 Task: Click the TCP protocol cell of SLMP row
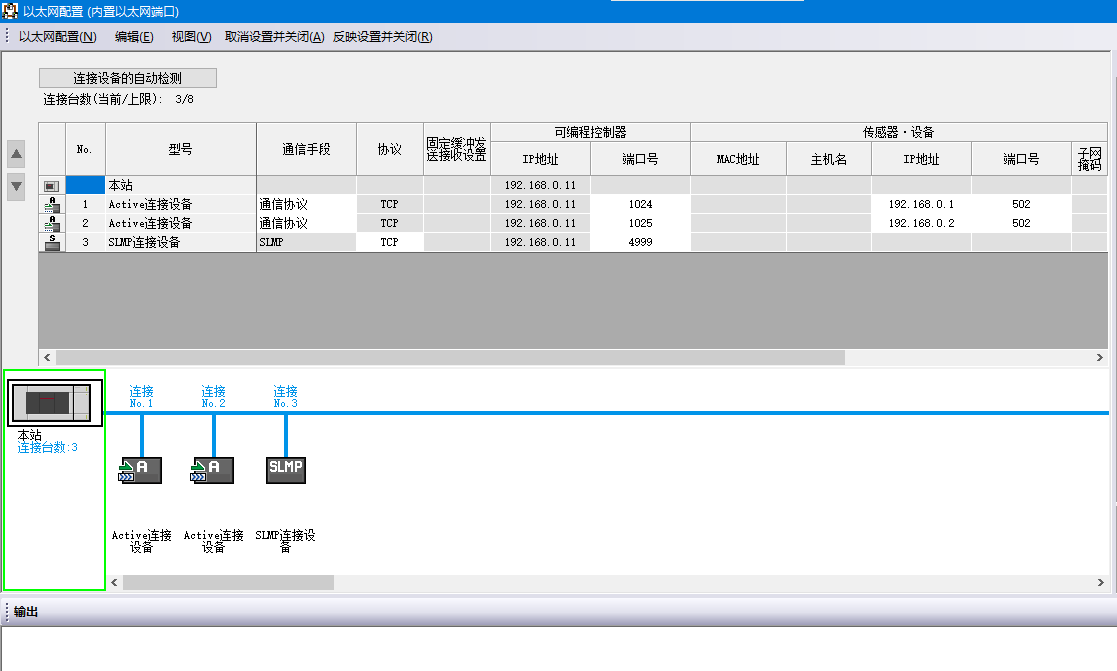(x=389, y=242)
